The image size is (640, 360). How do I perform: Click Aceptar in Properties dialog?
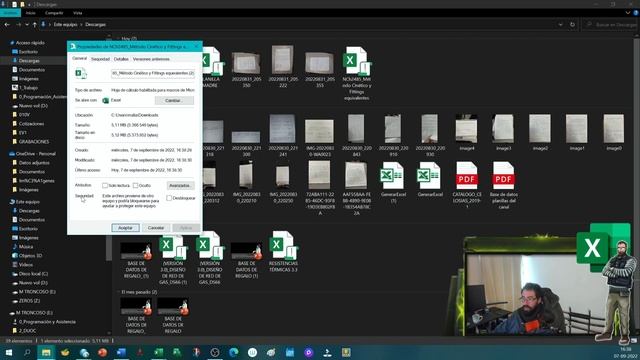pos(125,228)
